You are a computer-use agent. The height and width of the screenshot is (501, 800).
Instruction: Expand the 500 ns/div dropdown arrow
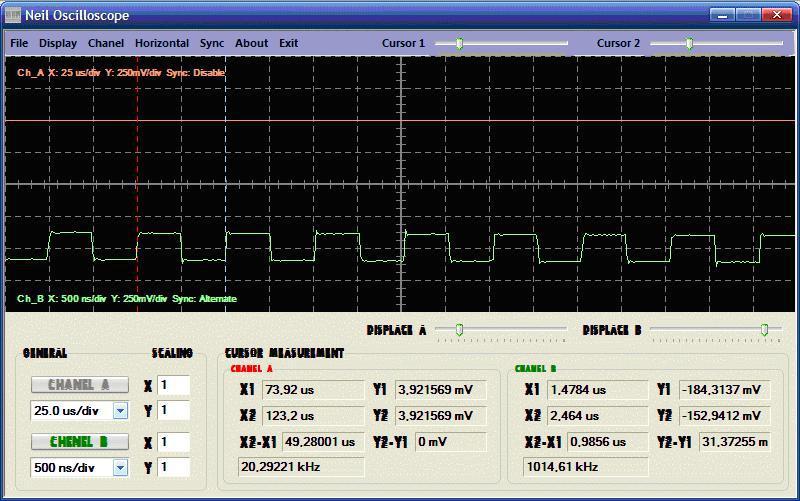pos(120,467)
